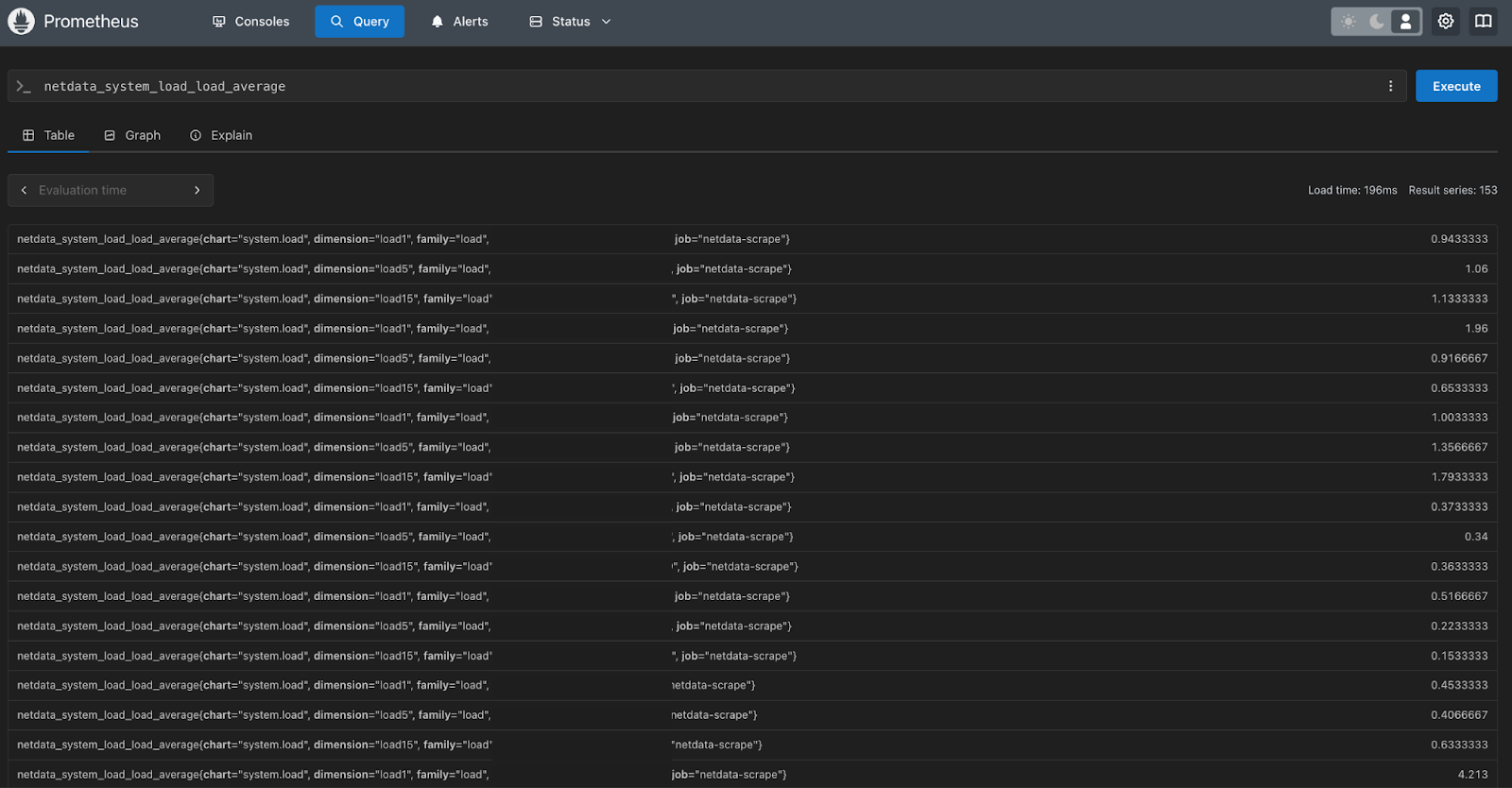This screenshot has height=788, width=1512.
Task: Select the value 1.3566667
Action: (1459, 448)
